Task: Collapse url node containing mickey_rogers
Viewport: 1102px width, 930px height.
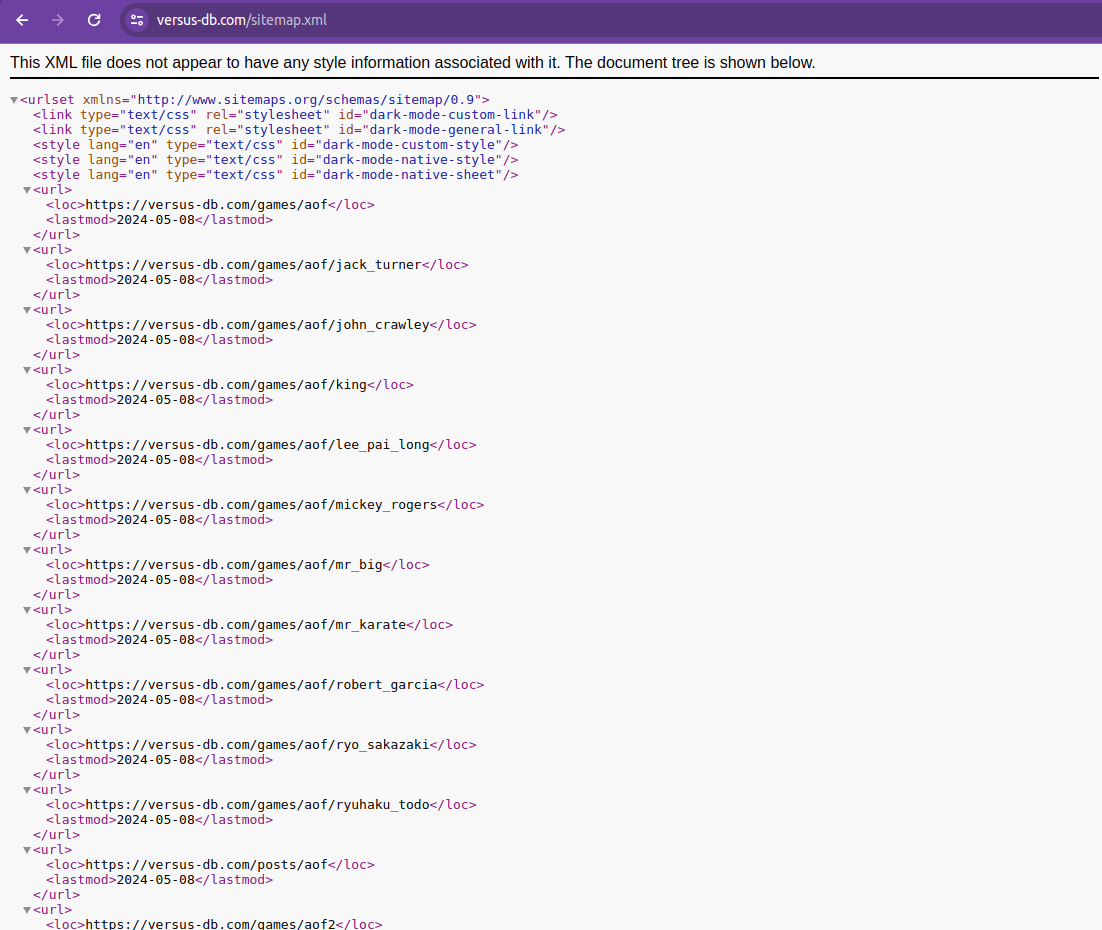Action: [x=27, y=490]
